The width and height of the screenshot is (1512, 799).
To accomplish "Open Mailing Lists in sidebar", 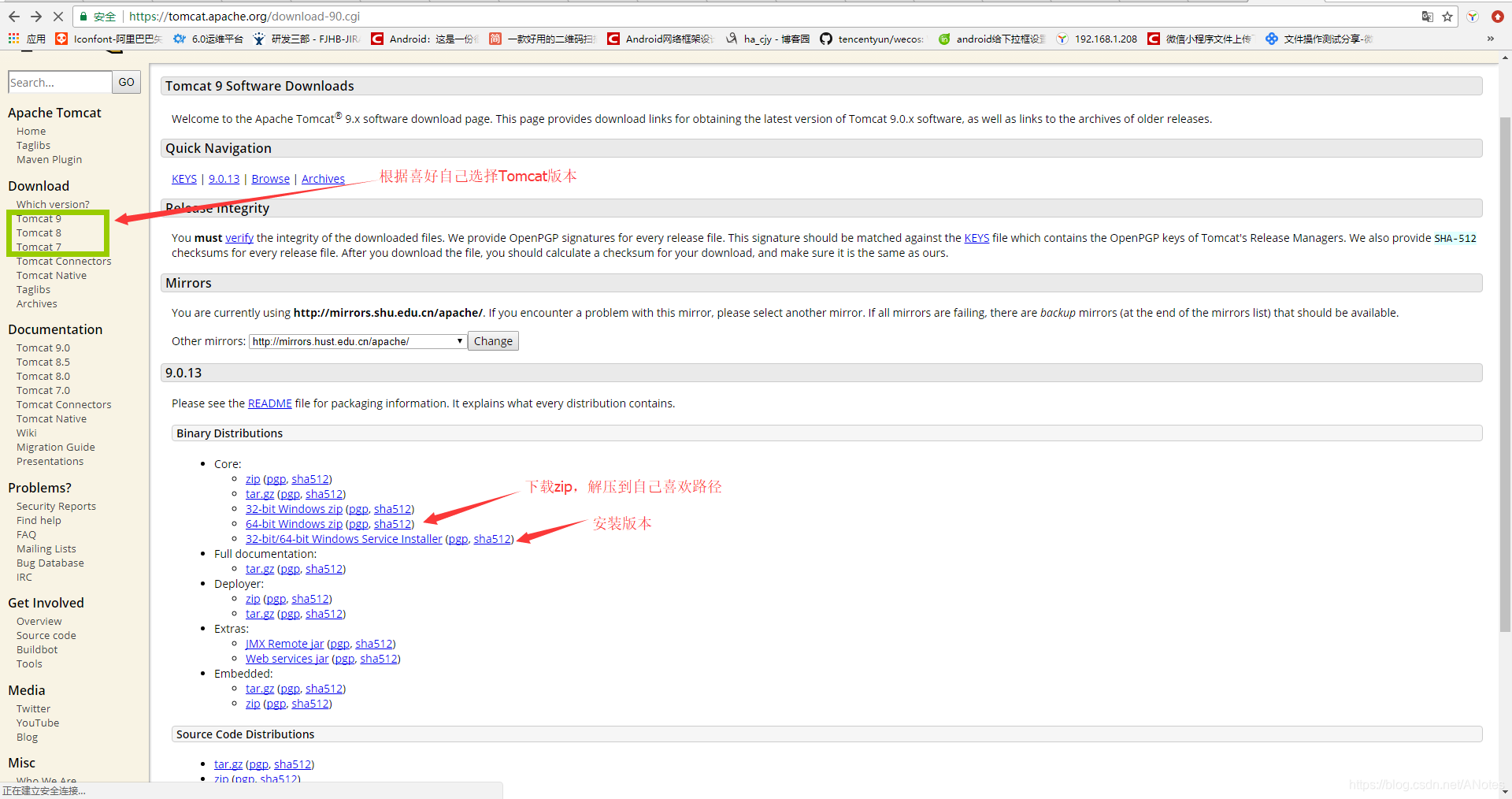I will pyautogui.click(x=46, y=549).
